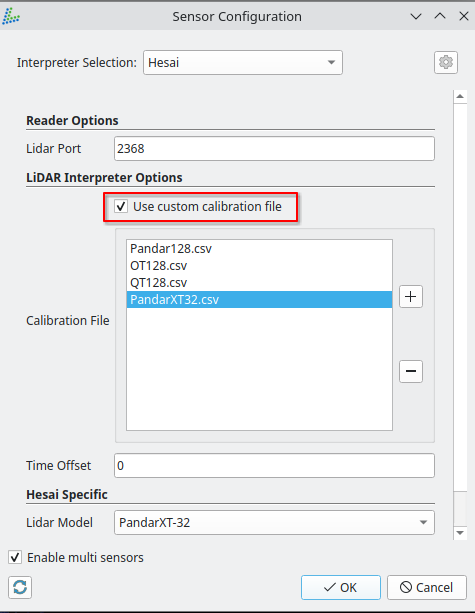Click the application logo in title bar
Image resolution: width=475 pixels, height=613 pixels.
click(11, 16)
